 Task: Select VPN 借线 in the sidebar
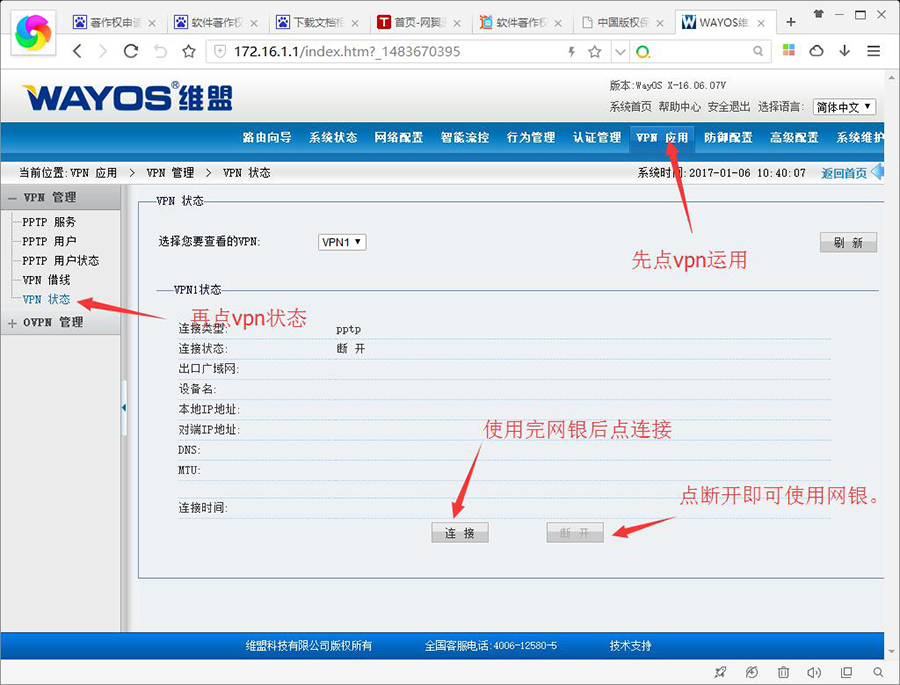point(46,280)
